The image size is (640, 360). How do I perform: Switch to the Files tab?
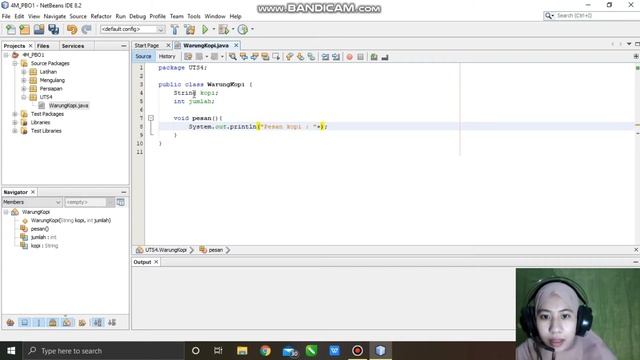(x=43, y=46)
